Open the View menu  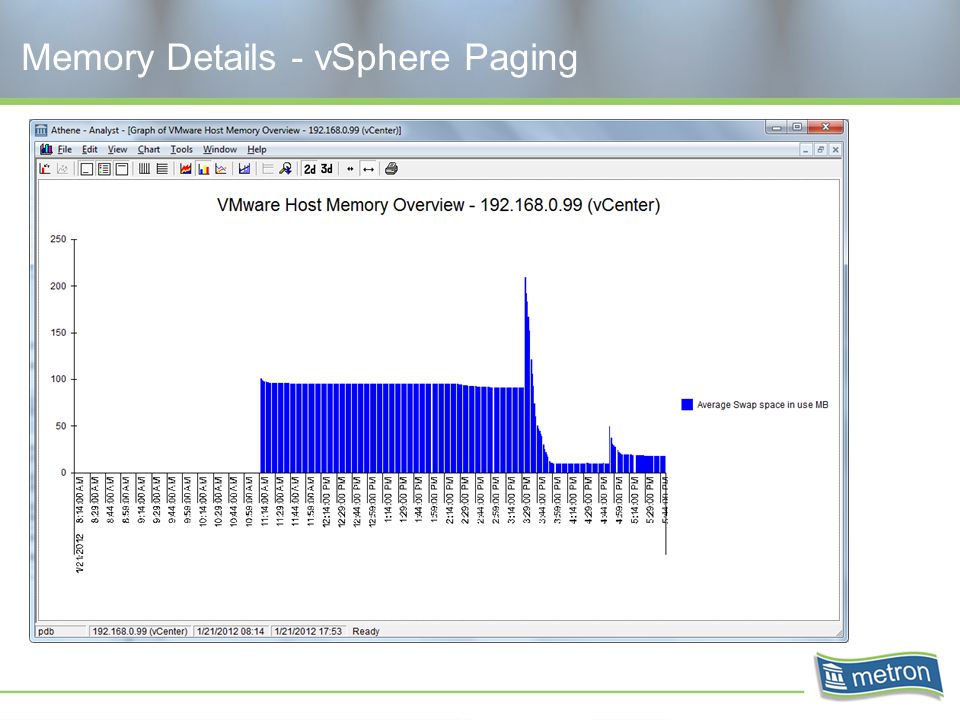pyautogui.click(x=118, y=149)
